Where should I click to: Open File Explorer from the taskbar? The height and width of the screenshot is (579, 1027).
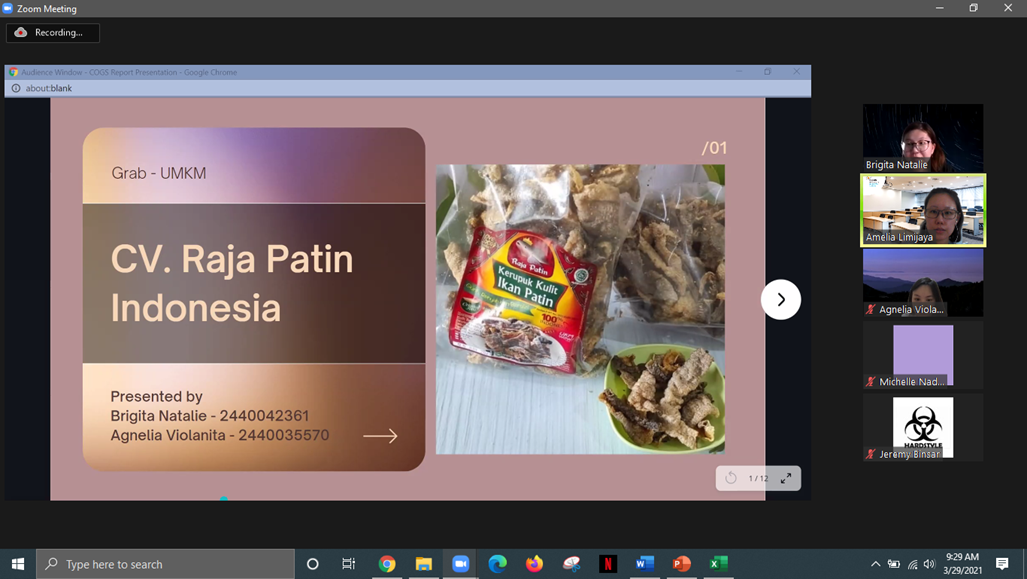coord(424,564)
